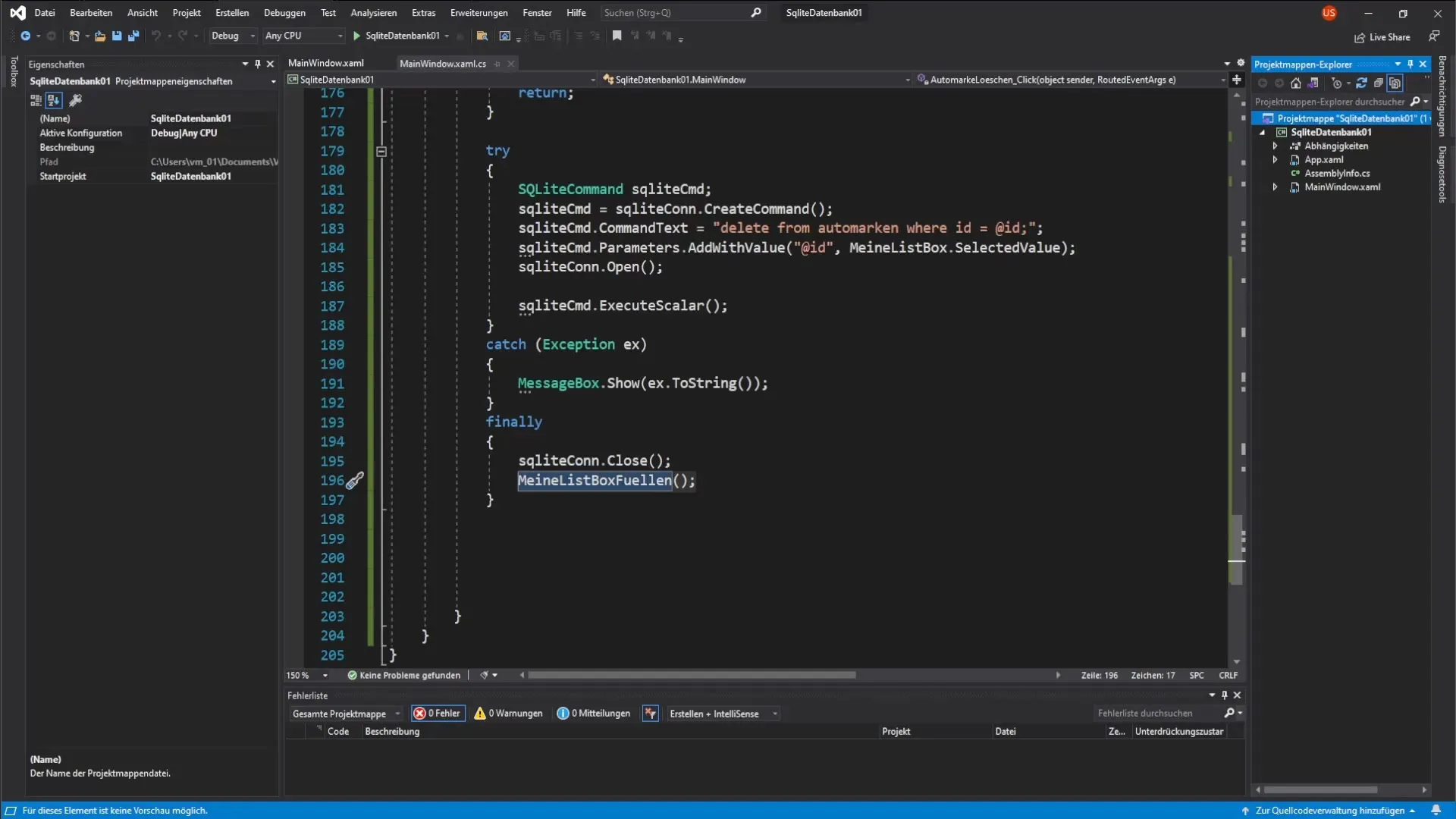Open the Debuggen menu
Image resolution: width=1456 pixels, height=819 pixels.
pos(284,13)
